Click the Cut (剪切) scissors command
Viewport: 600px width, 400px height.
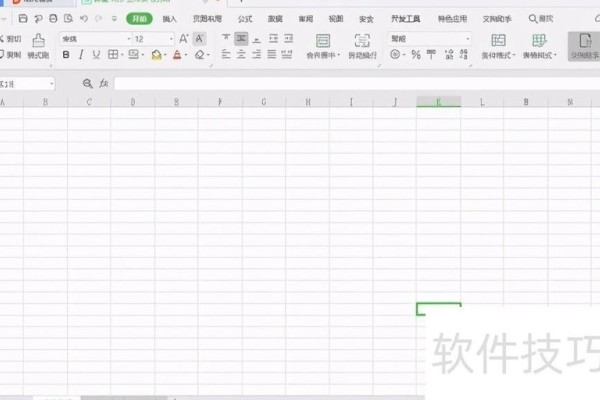pos(10,39)
